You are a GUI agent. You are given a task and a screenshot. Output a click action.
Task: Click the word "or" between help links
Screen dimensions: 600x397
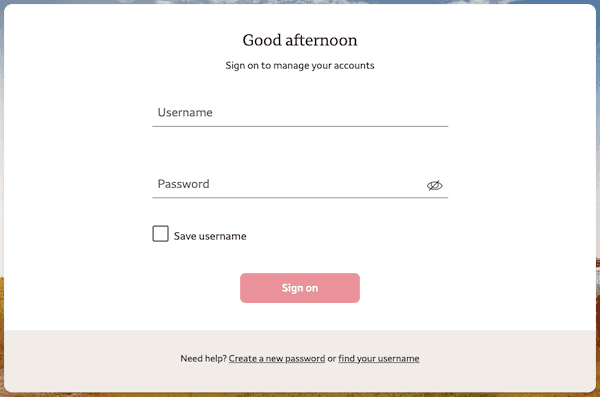click(x=331, y=359)
